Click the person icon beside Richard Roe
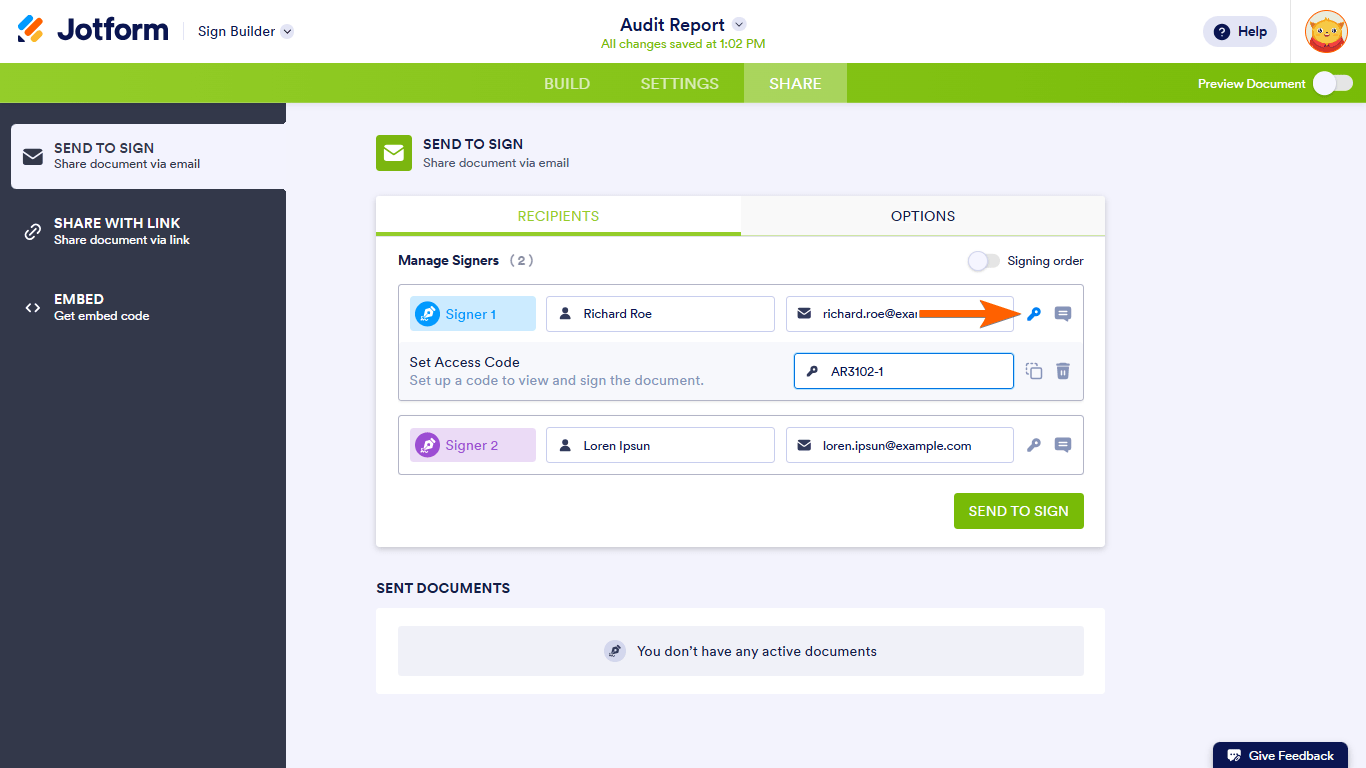This screenshot has height=768, width=1366. pos(565,314)
